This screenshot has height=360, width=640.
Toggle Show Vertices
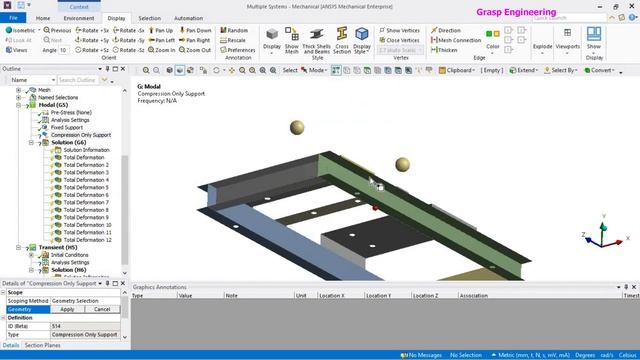coord(400,30)
